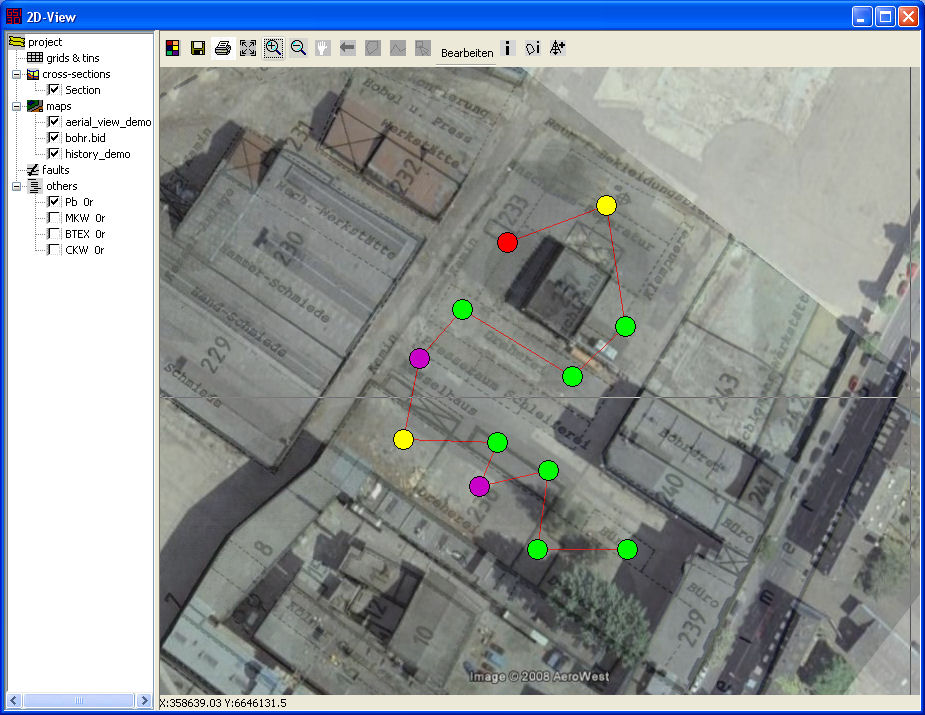
Task: Enable the CKW 0r checkbox
Action: click(54, 250)
